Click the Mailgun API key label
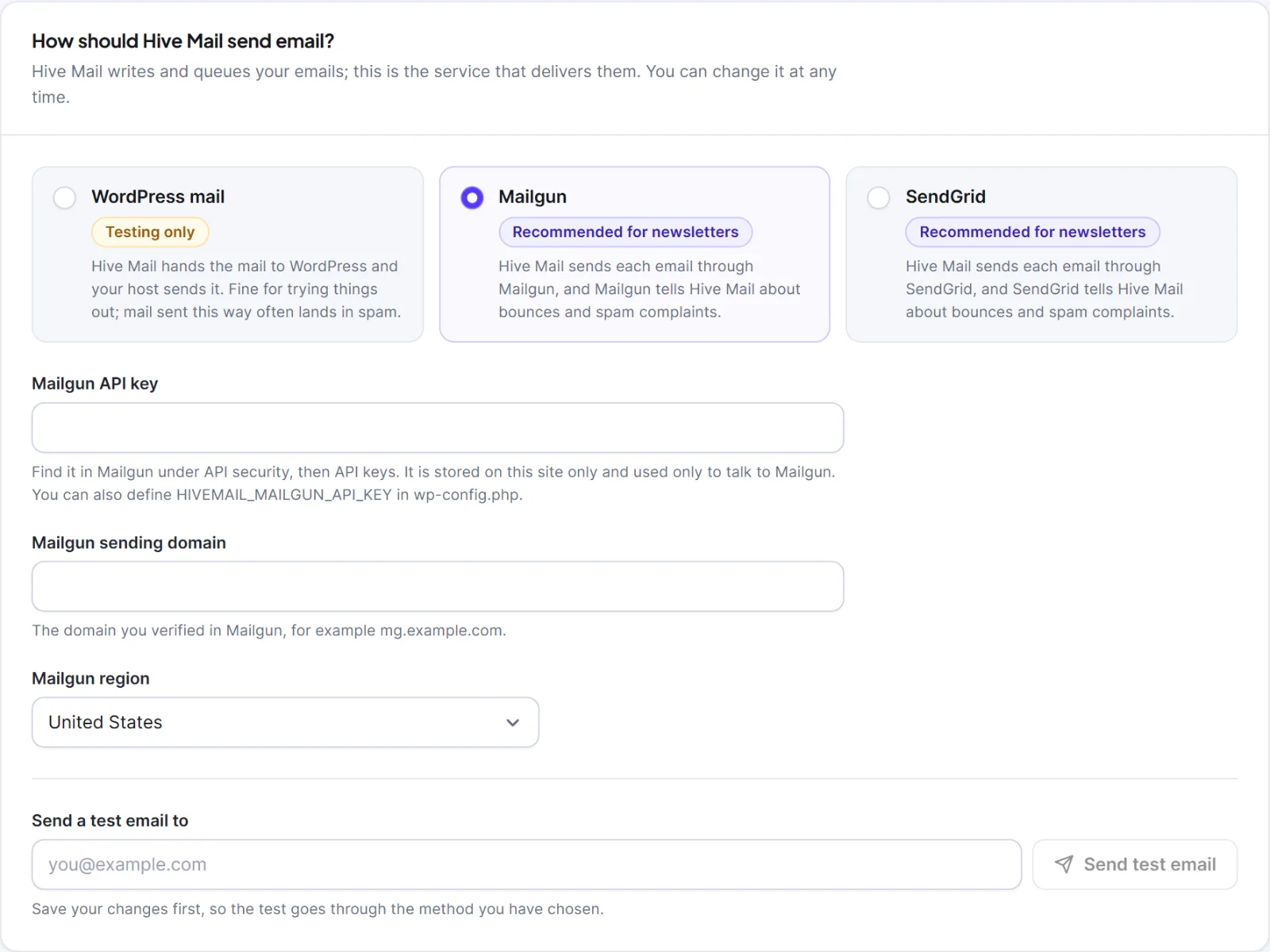Viewport: 1270px width, 952px height. pos(94,384)
